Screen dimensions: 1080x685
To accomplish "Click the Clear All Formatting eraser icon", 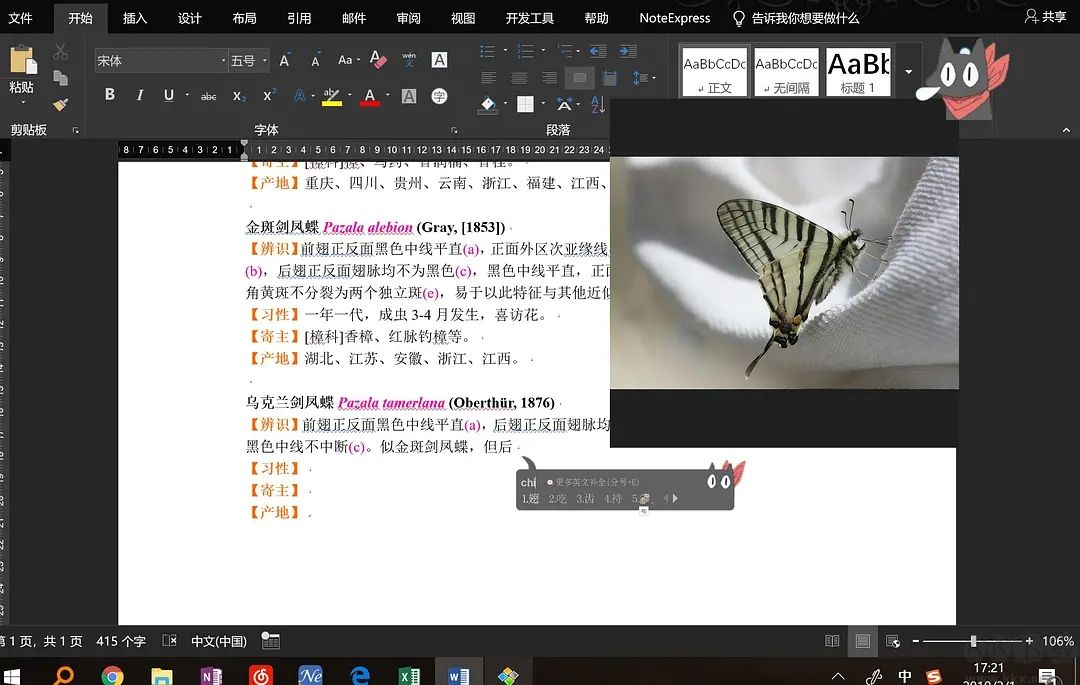I will click(378, 60).
